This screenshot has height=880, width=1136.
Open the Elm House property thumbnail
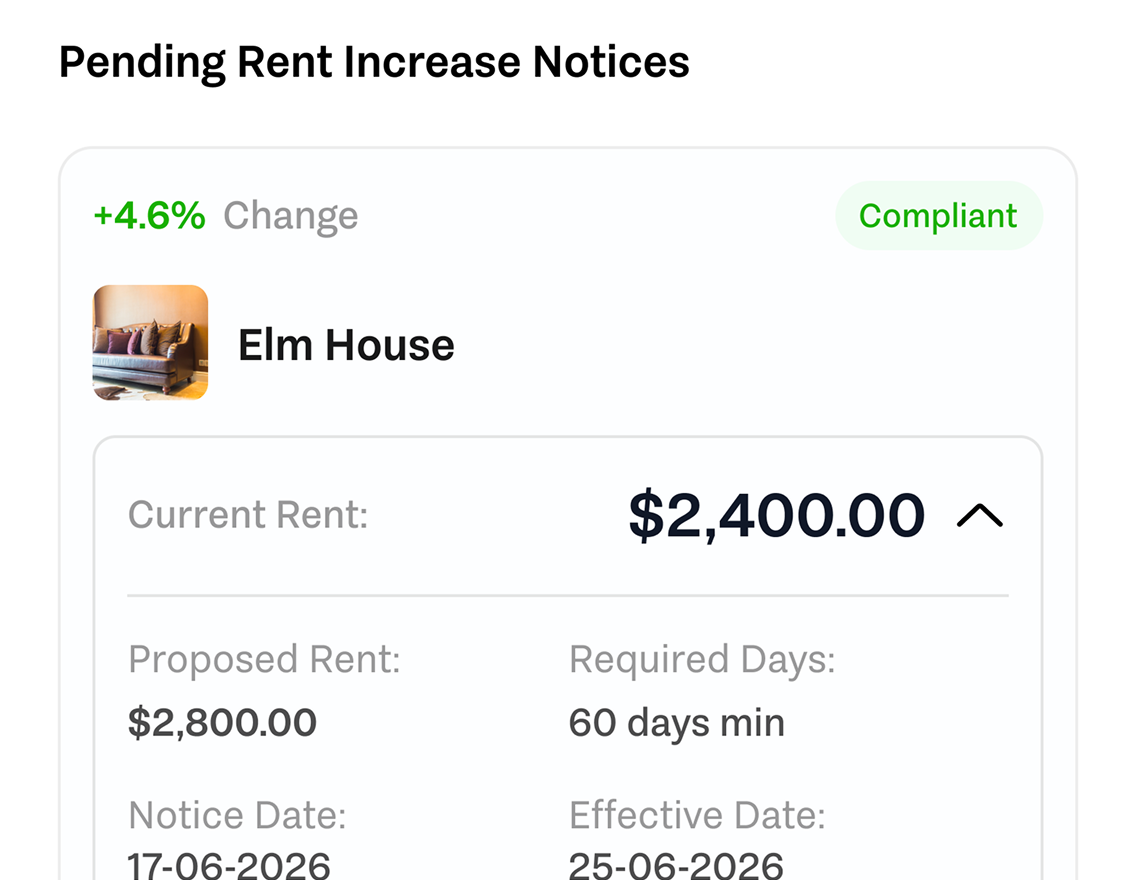151,343
